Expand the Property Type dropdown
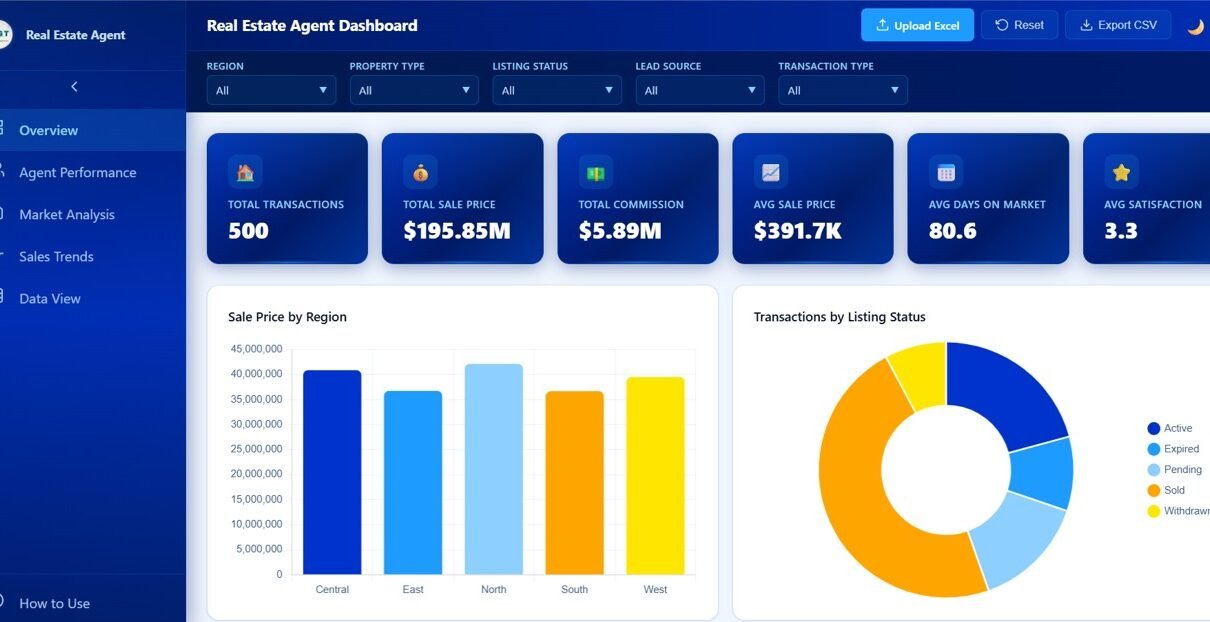The height and width of the screenshot is (622, 1210). pyautogui.click(x=414, y=90)
